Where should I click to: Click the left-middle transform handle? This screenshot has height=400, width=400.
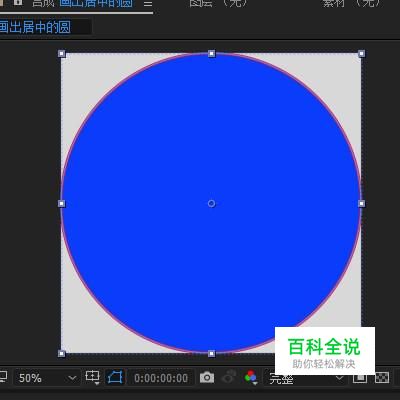(x=62, y=203)
